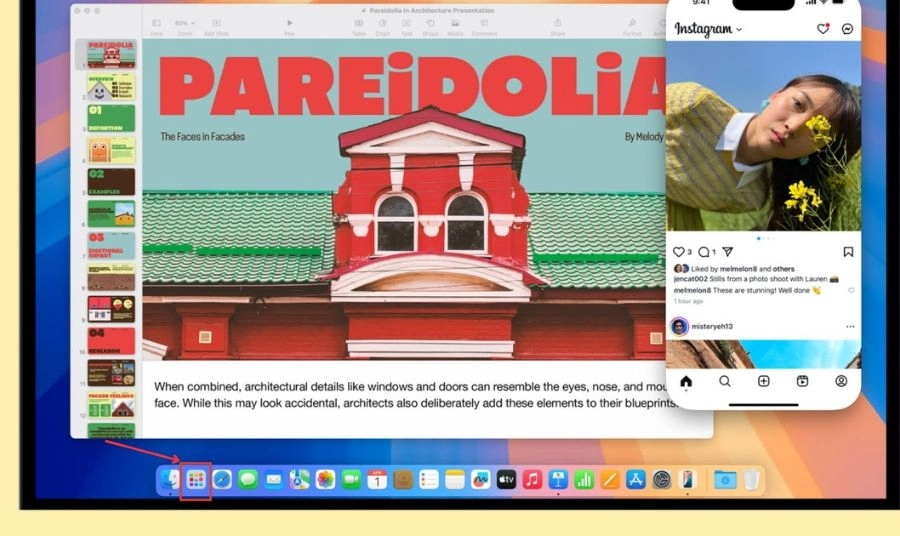The image size is (900, 536).
Task: Open Instagram Search tab
Action: [x=725, y=381]
